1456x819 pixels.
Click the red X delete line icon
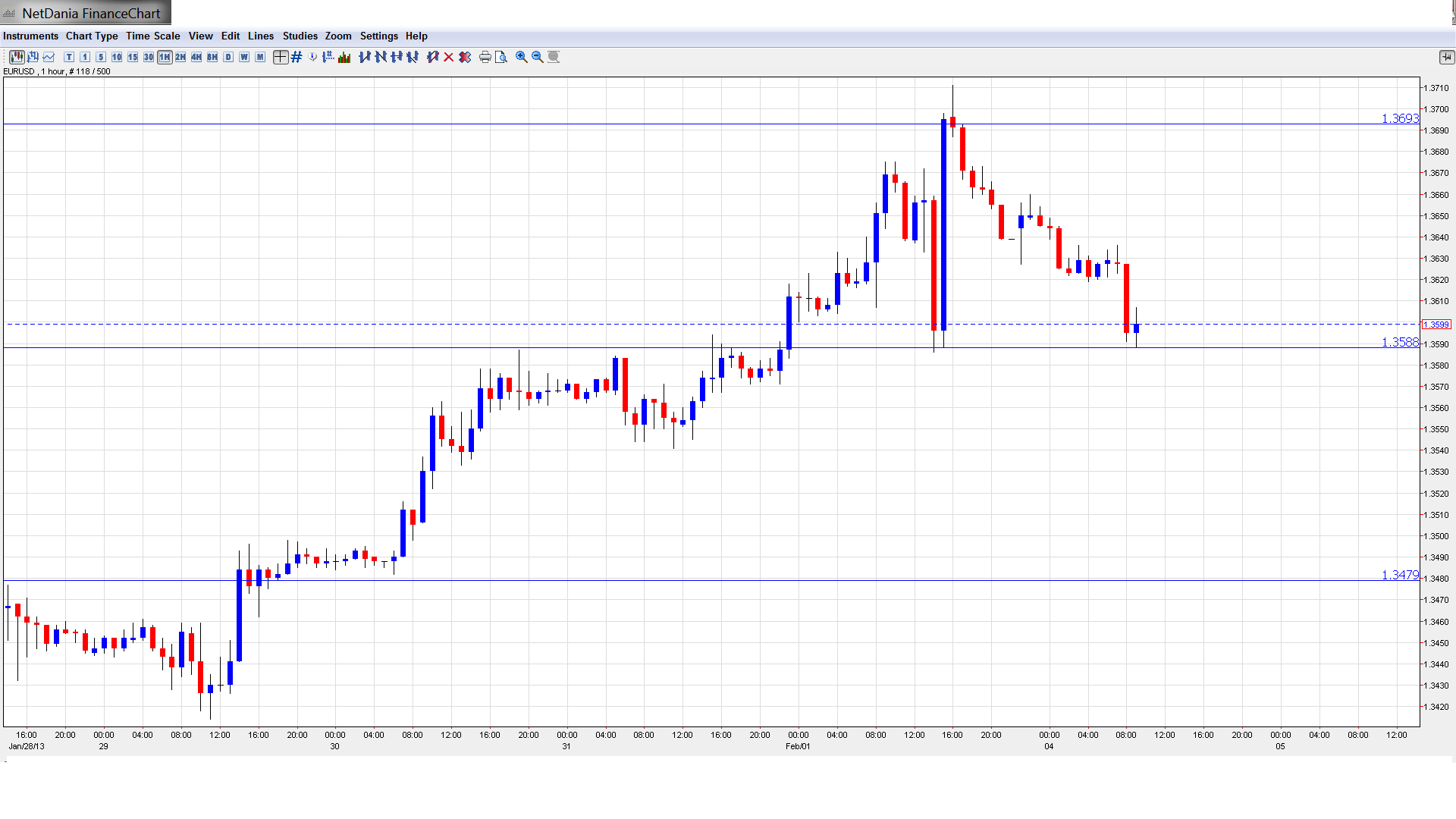click(x=449, y=57)
